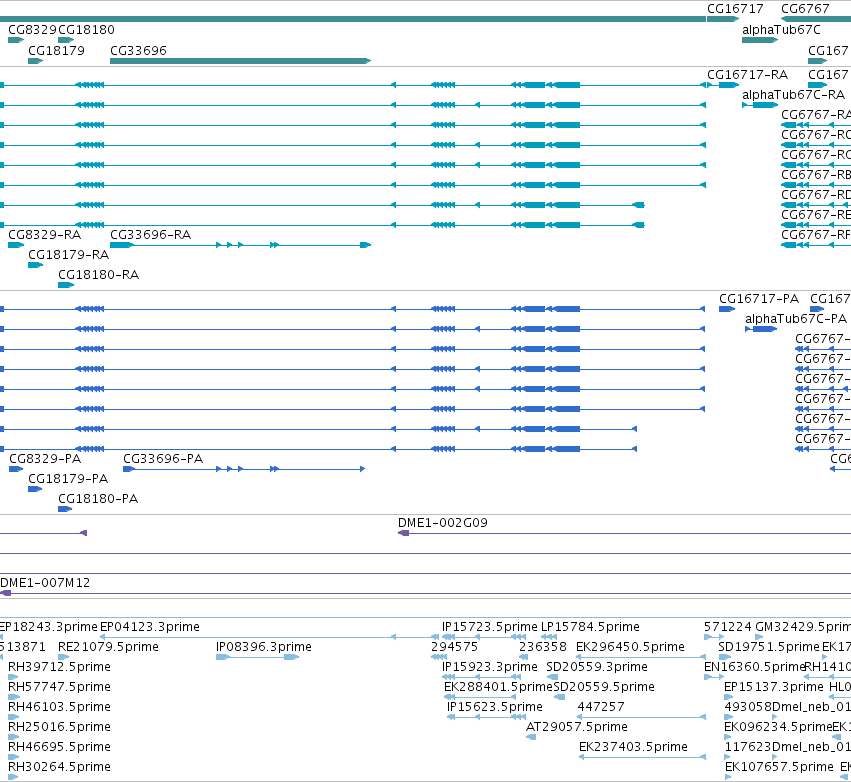Image resolution: width=851 pixels, height=782 pixels.
Task: Click the IP08396.3prime EST glyph bar
Action: (257, 657)
